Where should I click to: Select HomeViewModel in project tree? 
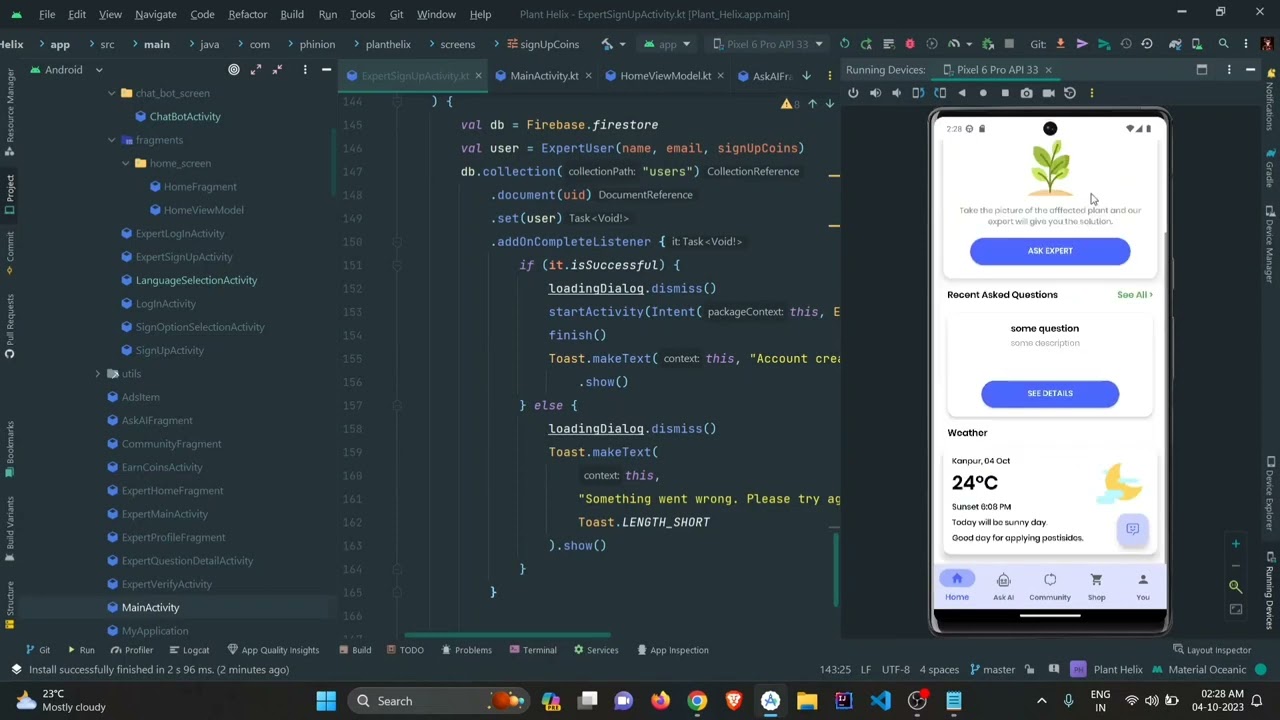pos(203,210)
